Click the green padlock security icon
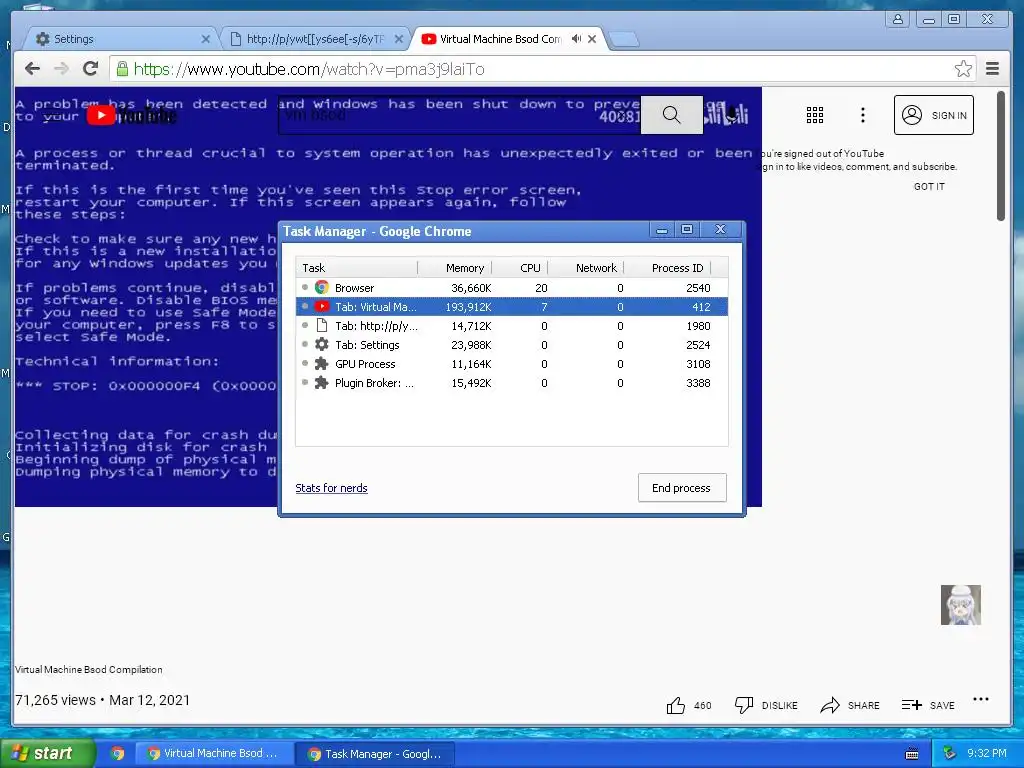 click(x=122, y=69)
